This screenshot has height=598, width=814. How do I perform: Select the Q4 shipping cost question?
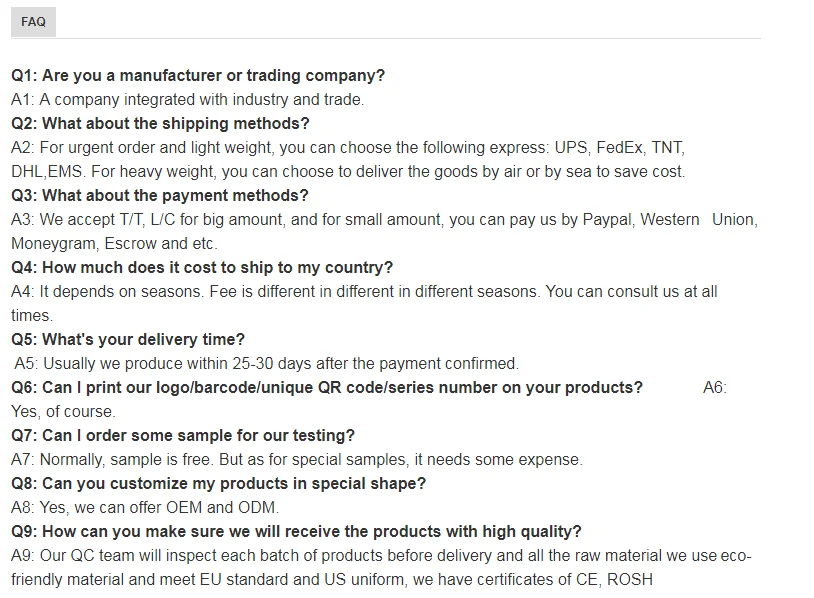[x=202, y=267]
